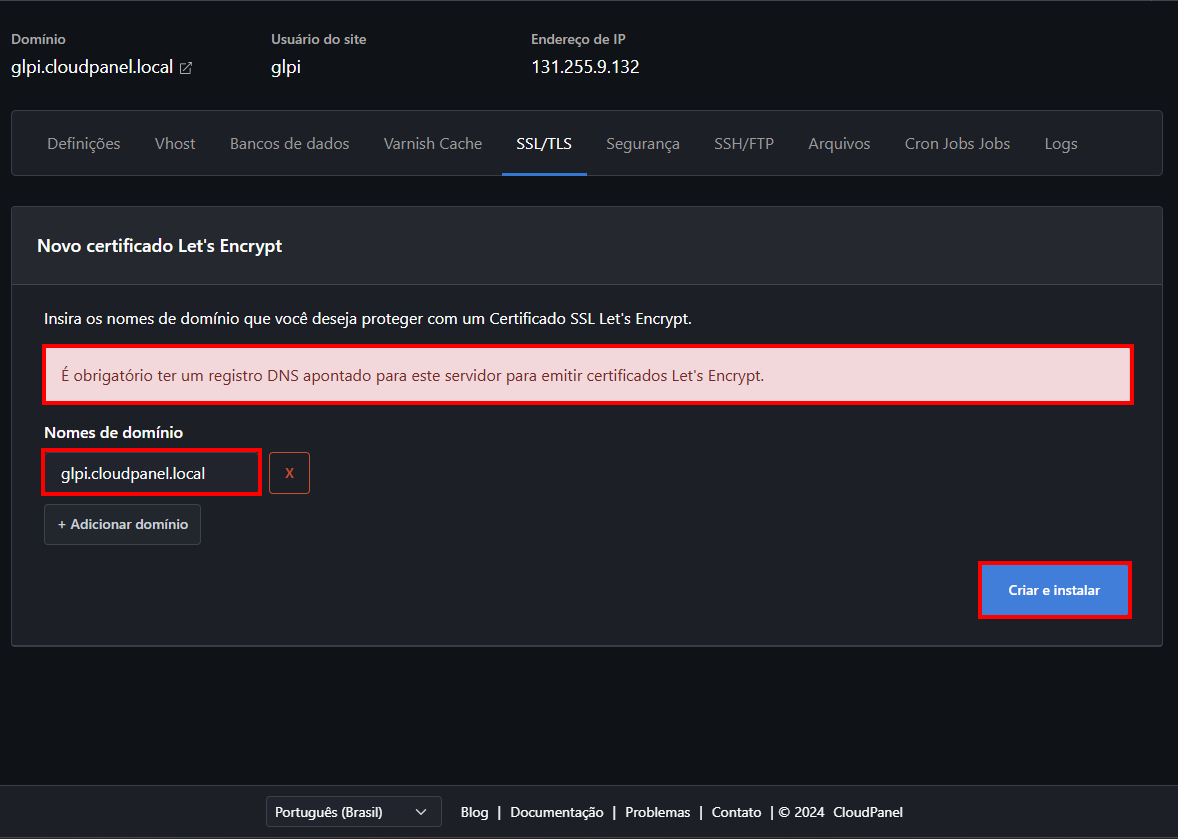Open the Arquivos tab

[839, 144]
